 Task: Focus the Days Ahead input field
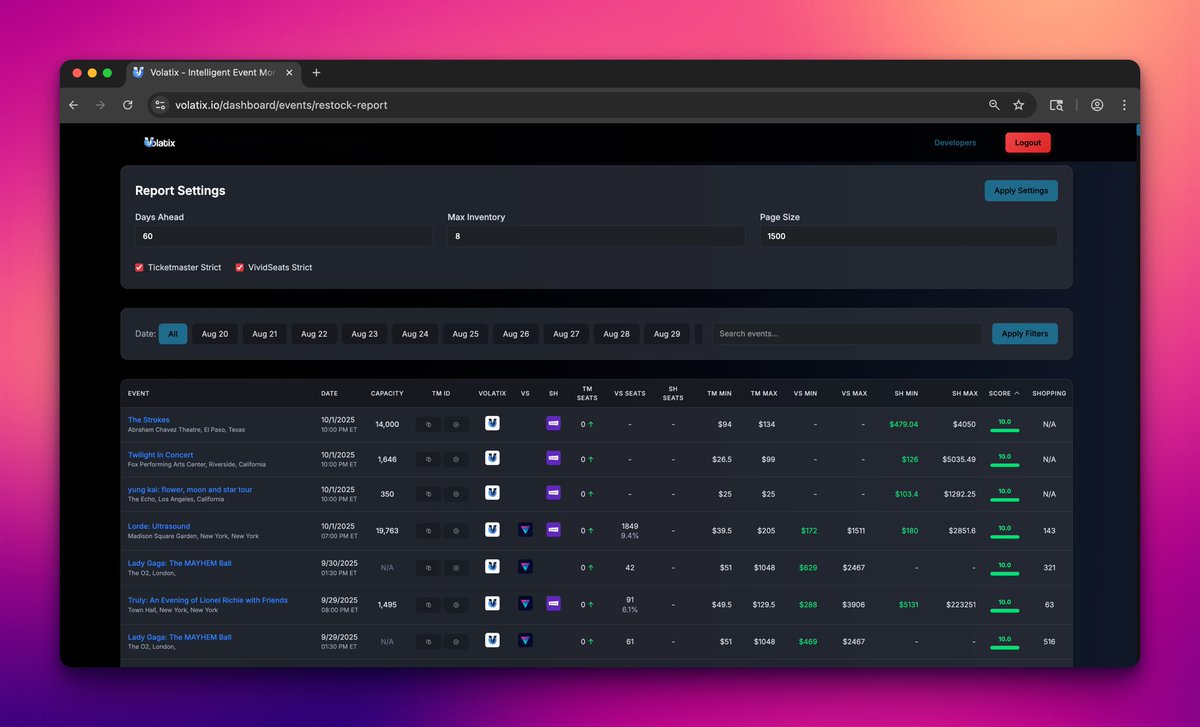(284, 236)
